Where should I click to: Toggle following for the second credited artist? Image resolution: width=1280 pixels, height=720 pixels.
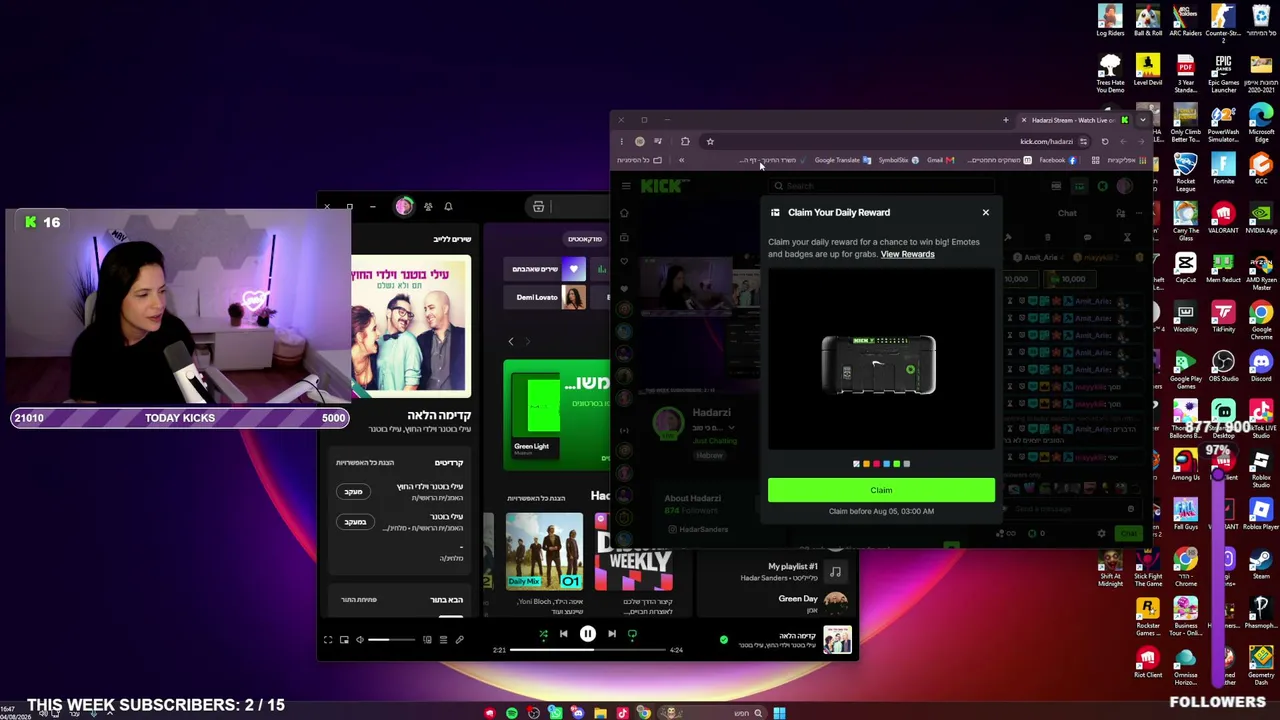coord(354,522)
